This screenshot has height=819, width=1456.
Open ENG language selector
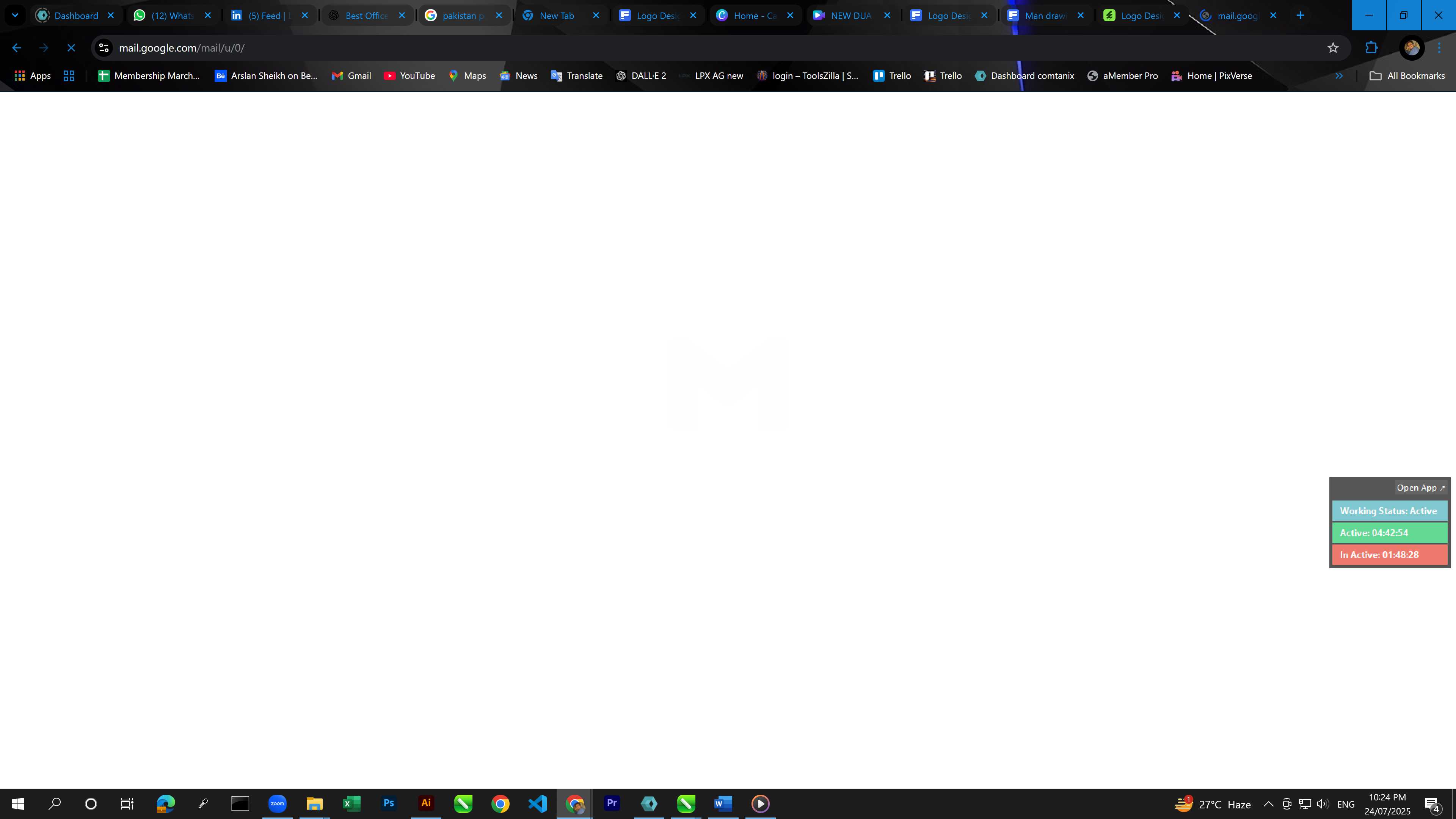1346,804
